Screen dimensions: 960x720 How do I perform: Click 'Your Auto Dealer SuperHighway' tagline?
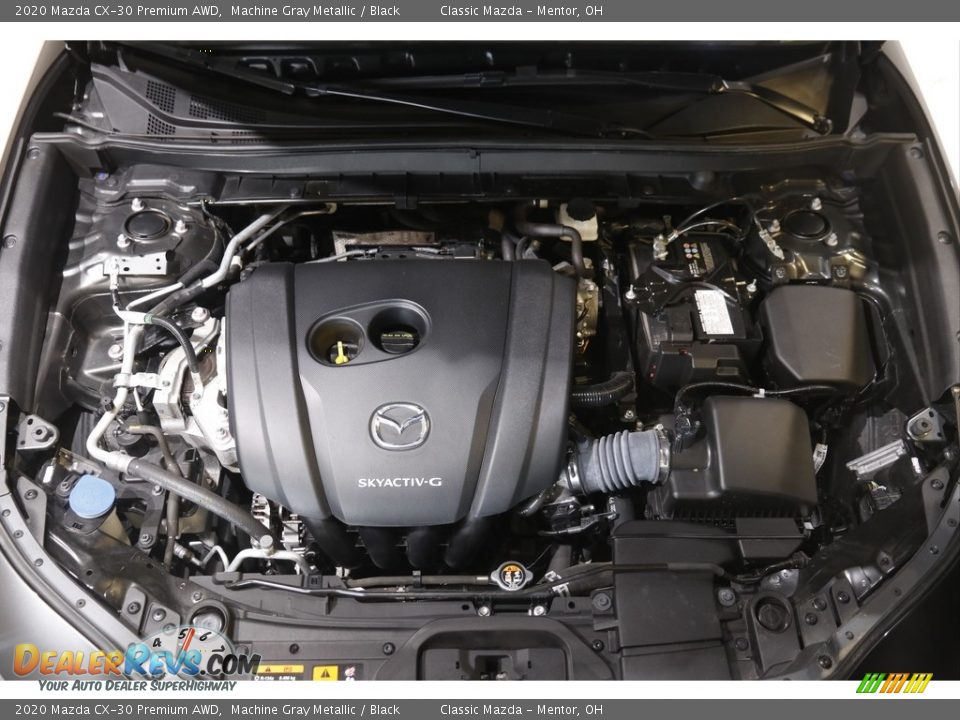pyautogui.click(x=137, y=685)
